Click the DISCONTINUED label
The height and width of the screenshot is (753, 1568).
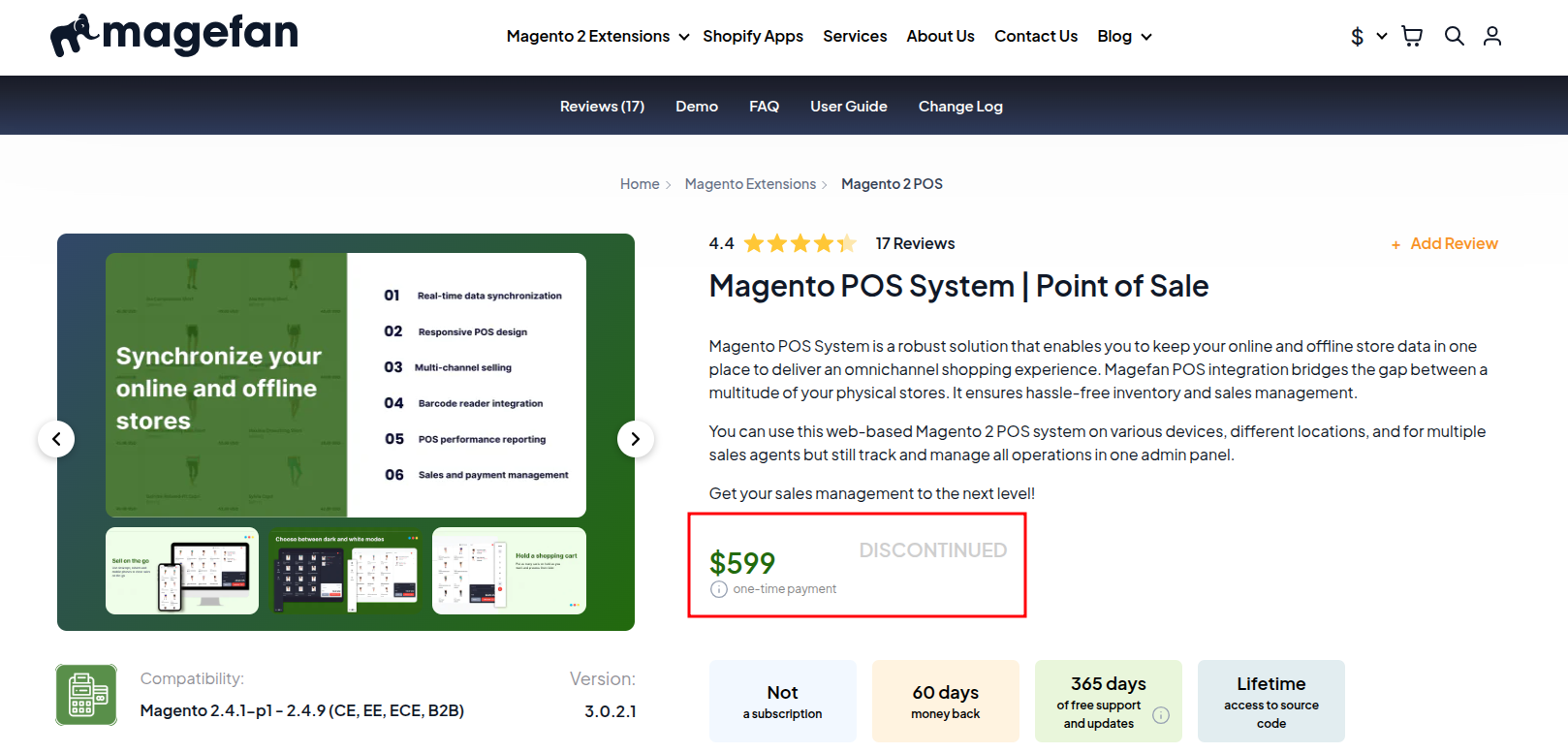click(x=933, y=550)
